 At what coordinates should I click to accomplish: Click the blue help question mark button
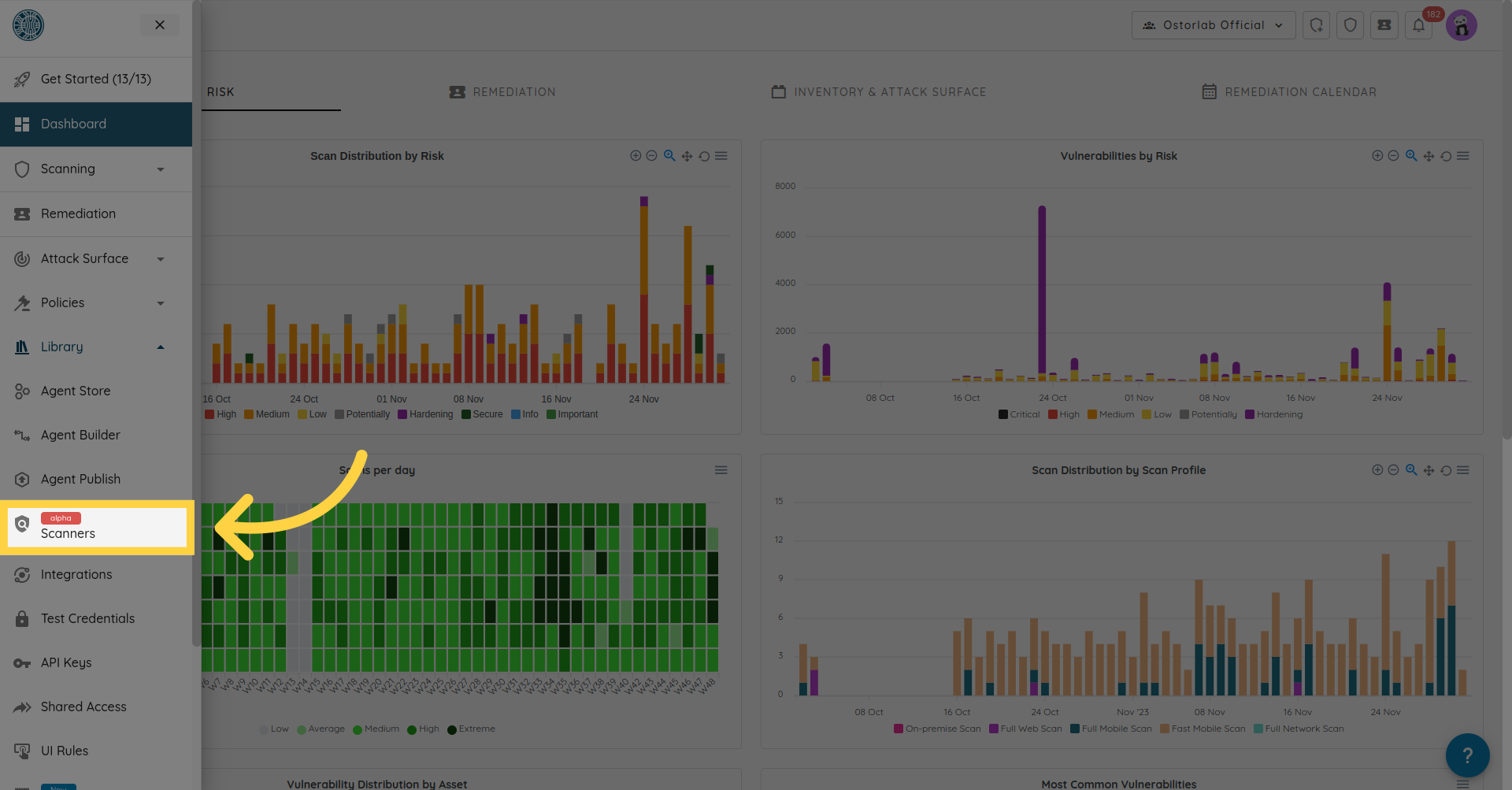pyautogui.click(x=1466, y=755)
